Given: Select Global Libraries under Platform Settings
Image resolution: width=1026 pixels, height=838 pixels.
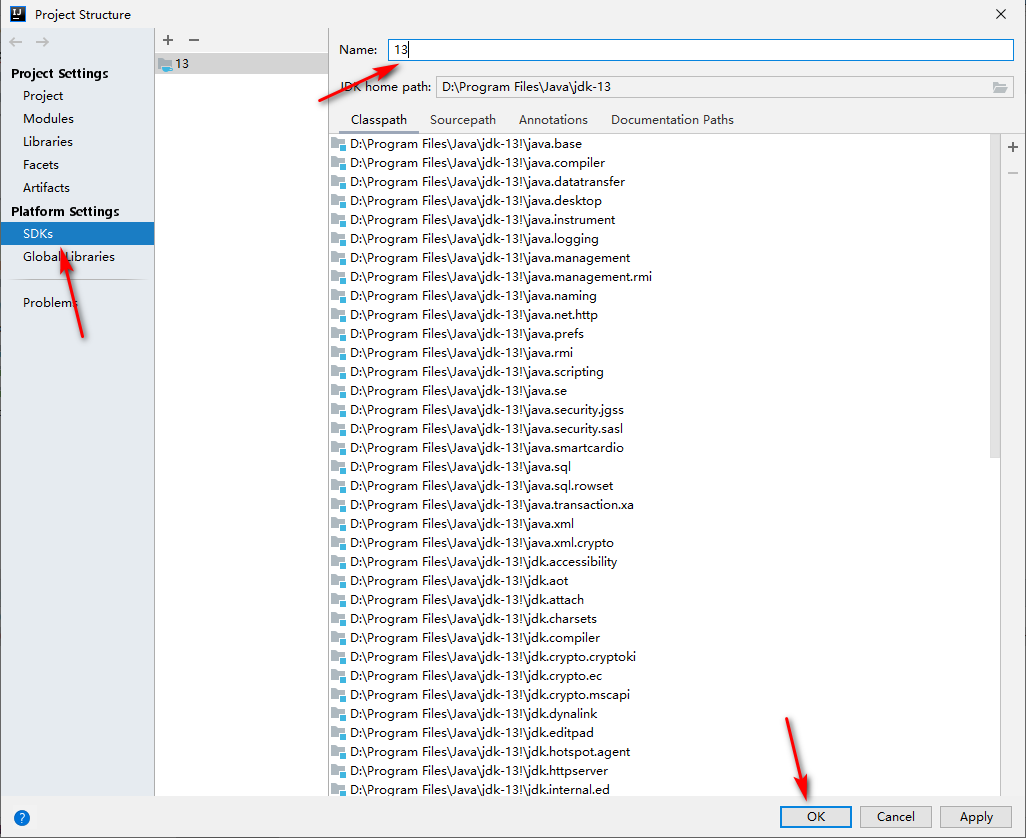Looking at the screenshot, I should (x=68, y=256).
